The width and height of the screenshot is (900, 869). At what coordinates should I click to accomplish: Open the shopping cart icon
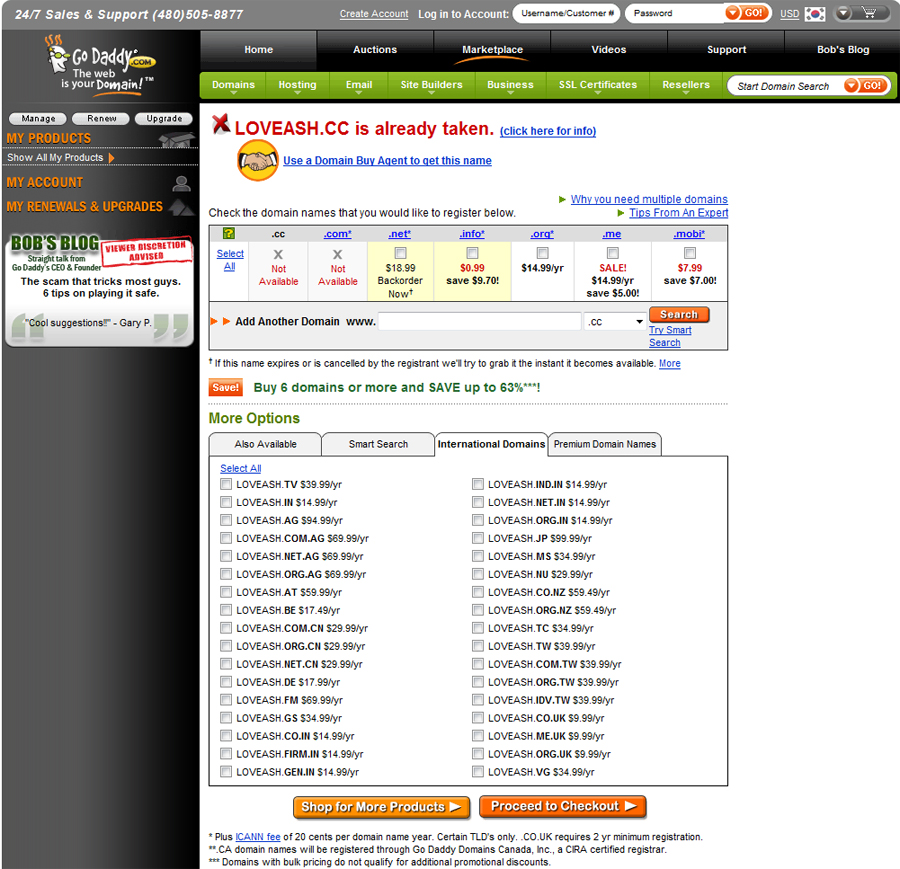pyautogui.click(x=870, y=13)
